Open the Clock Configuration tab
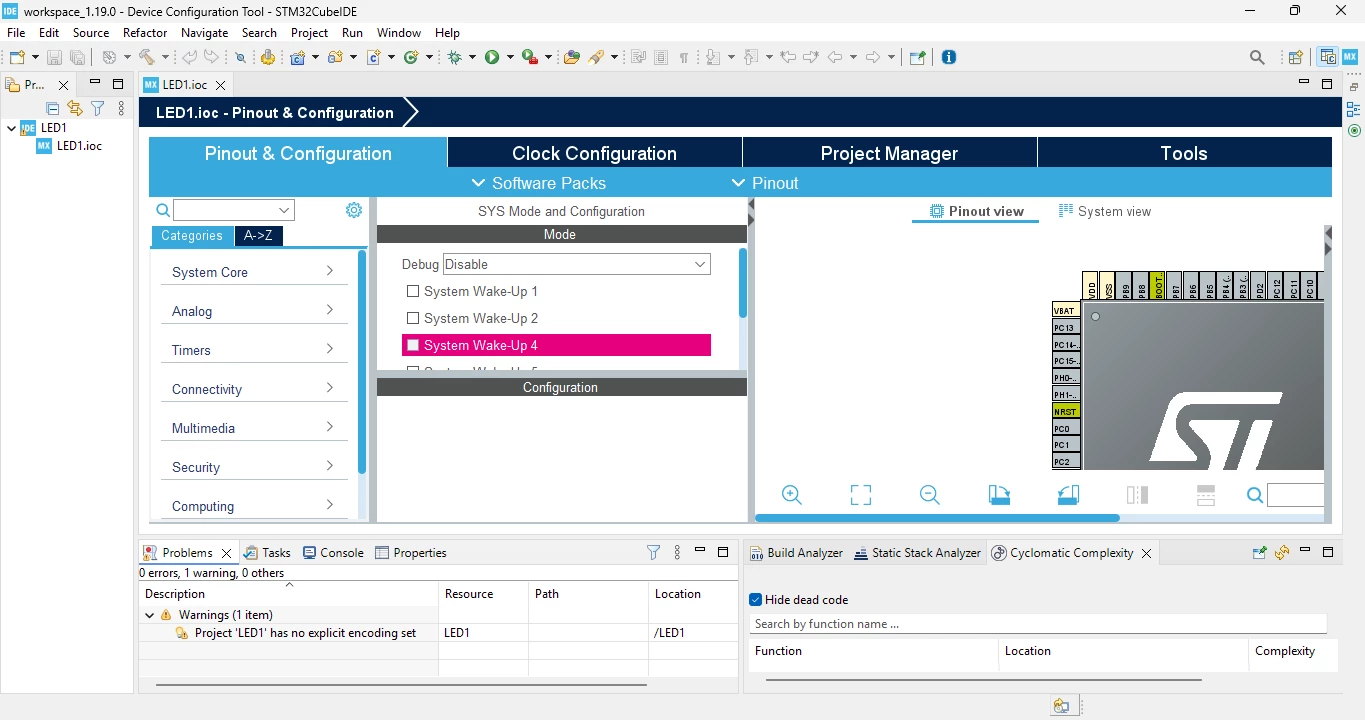The height and width of the screenshot is (720, 1365). [x=594, y=153]
